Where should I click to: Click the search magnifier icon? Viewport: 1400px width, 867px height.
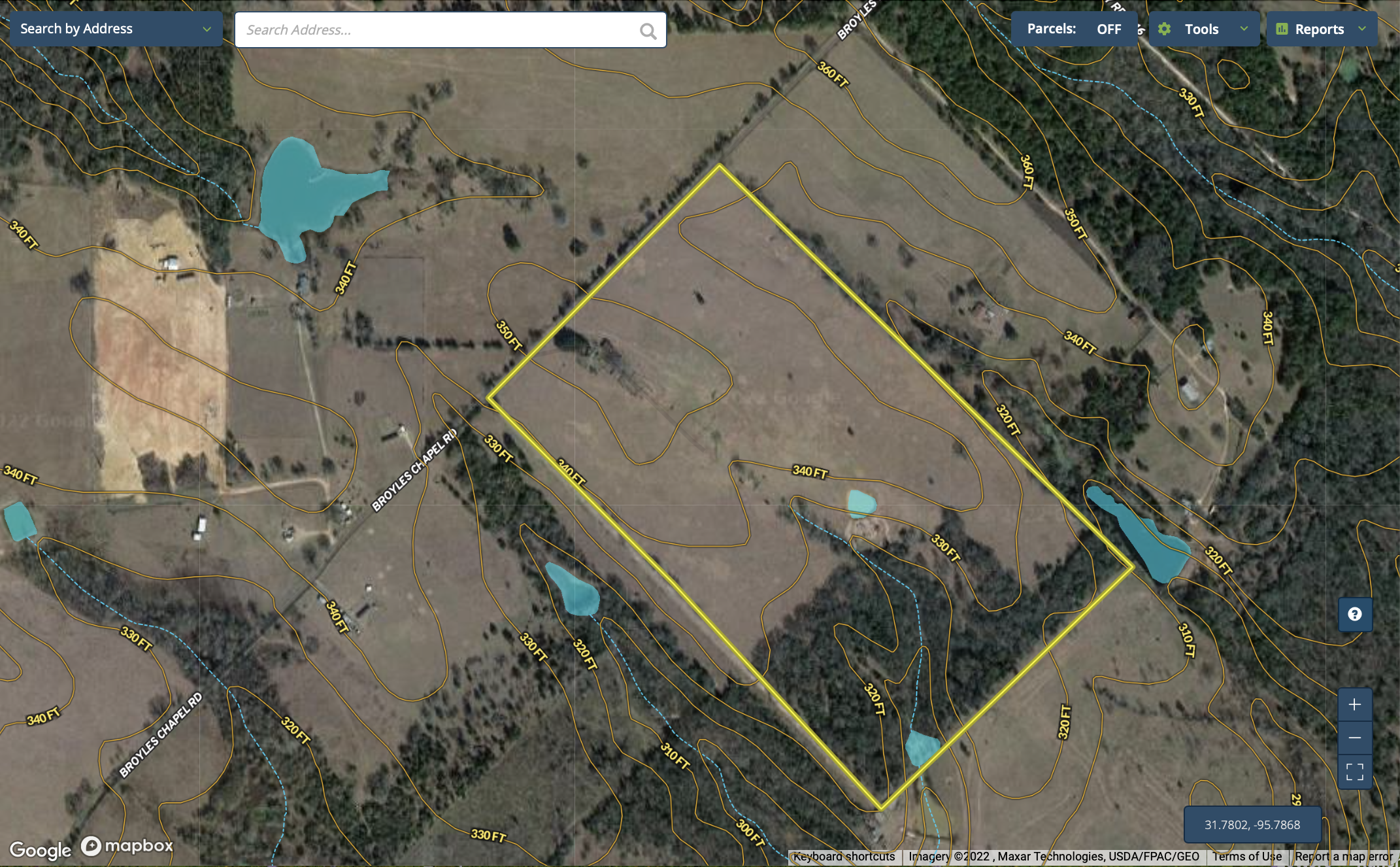648,31
